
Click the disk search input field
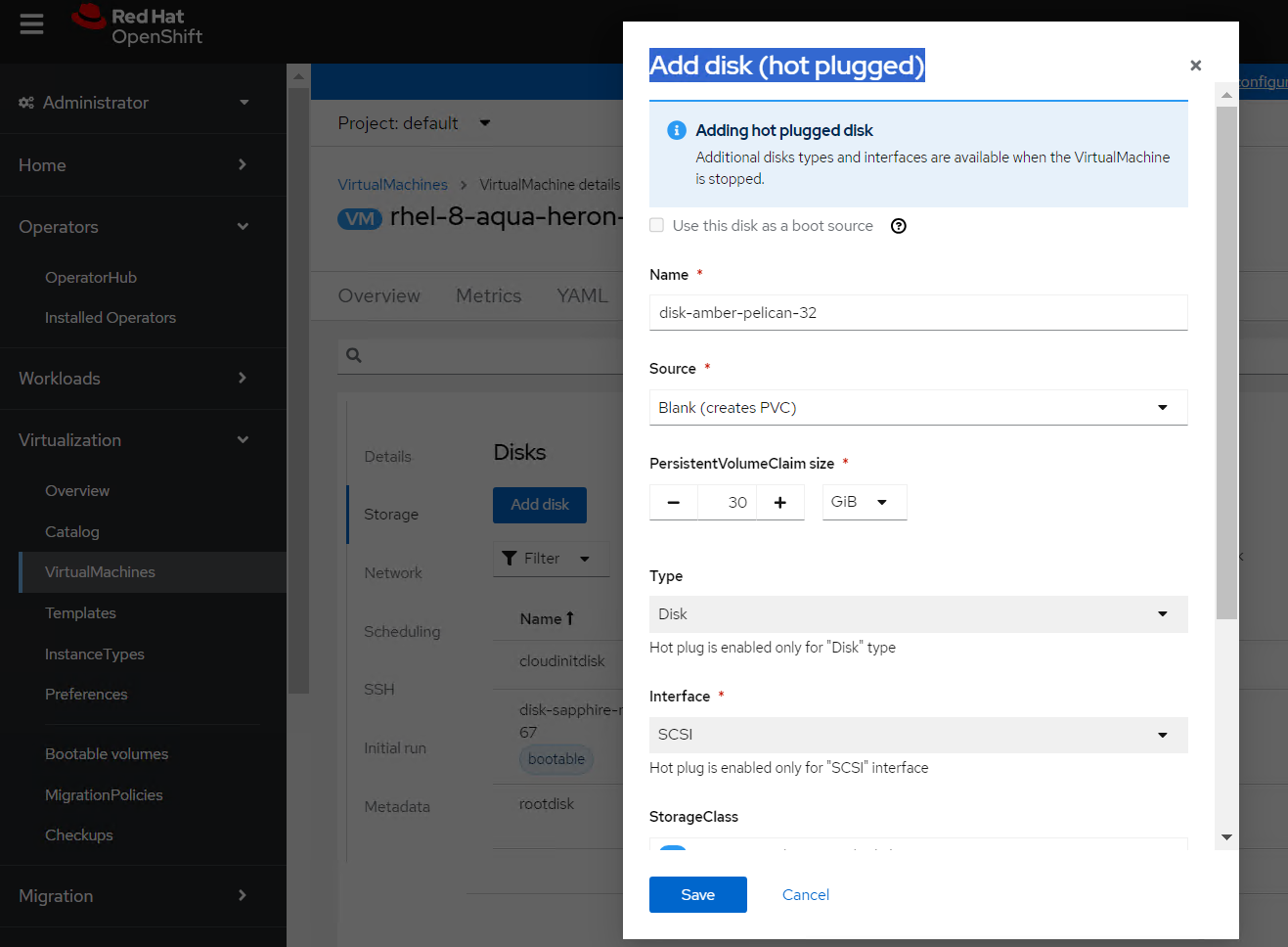tap(479, 355)
